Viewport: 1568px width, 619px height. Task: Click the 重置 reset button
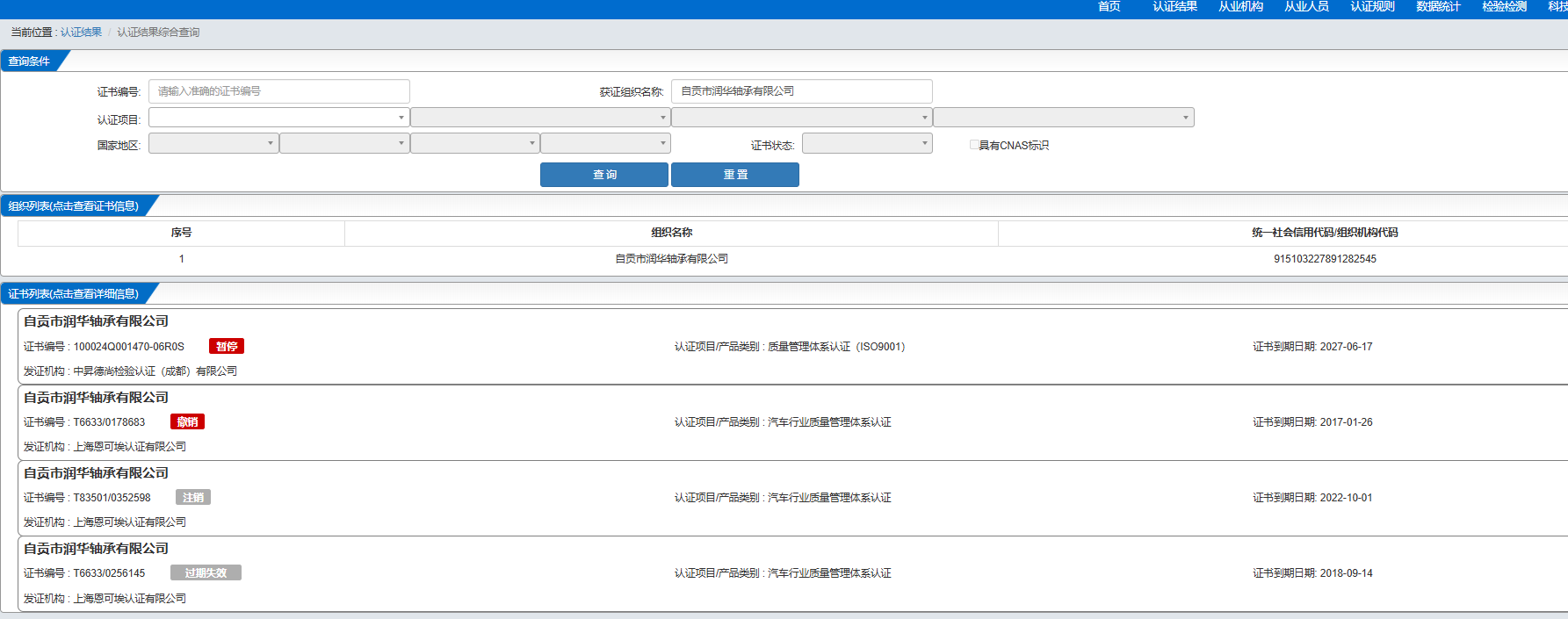[734, 175]
